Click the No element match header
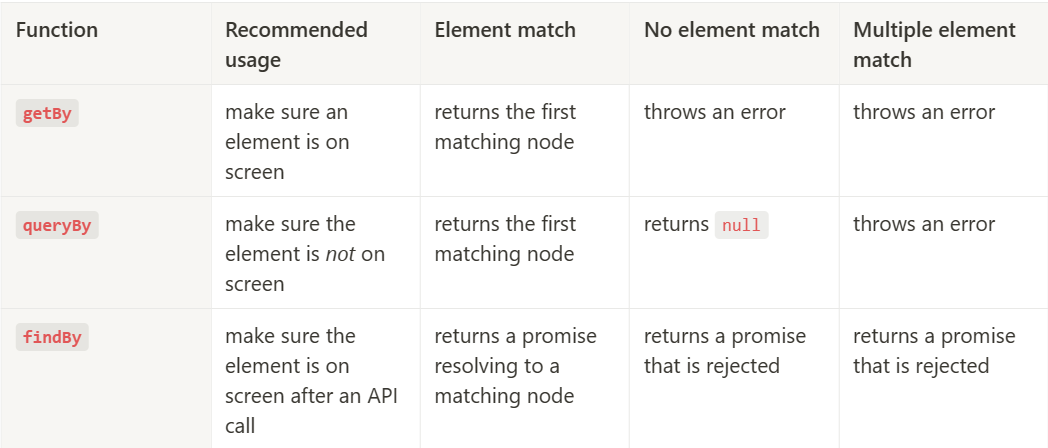Screen dimensions: 1048x448 point(731,30)
